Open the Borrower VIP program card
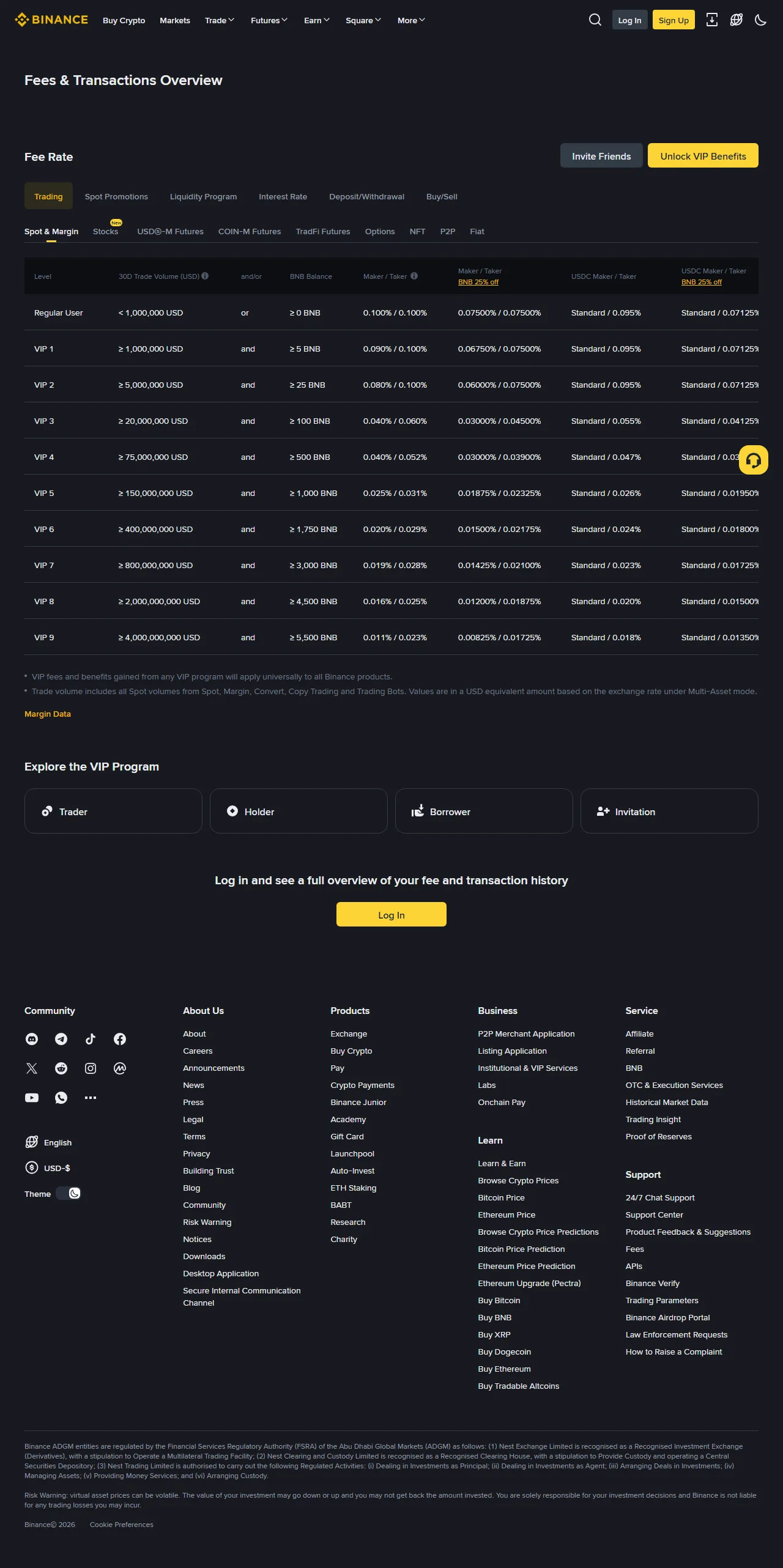783x1568 pixels. pos(484,811)
